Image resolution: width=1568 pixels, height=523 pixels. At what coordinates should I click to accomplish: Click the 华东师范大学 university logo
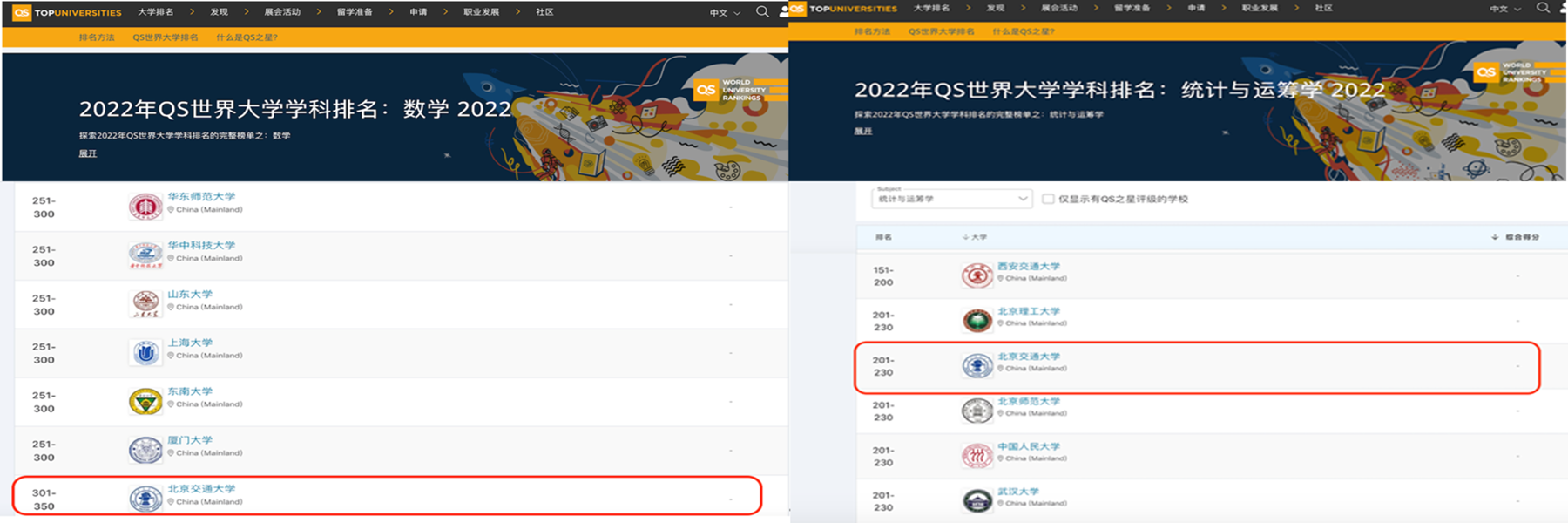click(145, 207)
